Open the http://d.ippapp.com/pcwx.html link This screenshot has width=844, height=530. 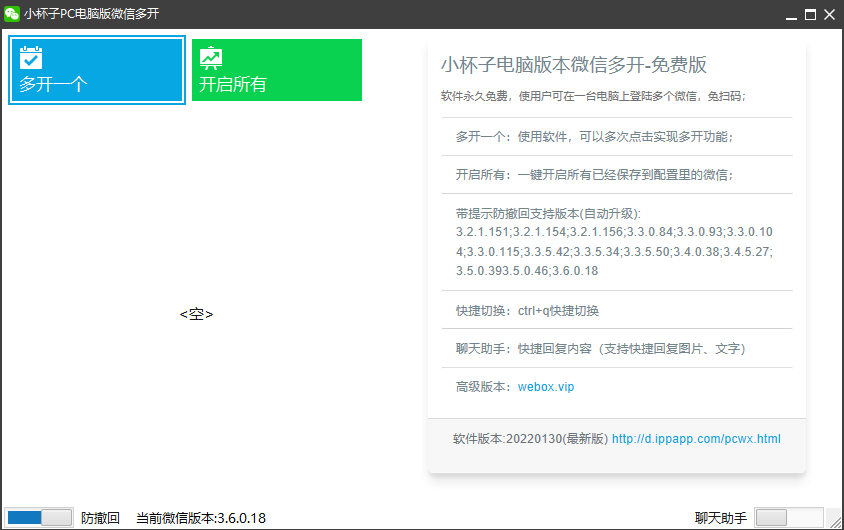click(x=696, y=439)
